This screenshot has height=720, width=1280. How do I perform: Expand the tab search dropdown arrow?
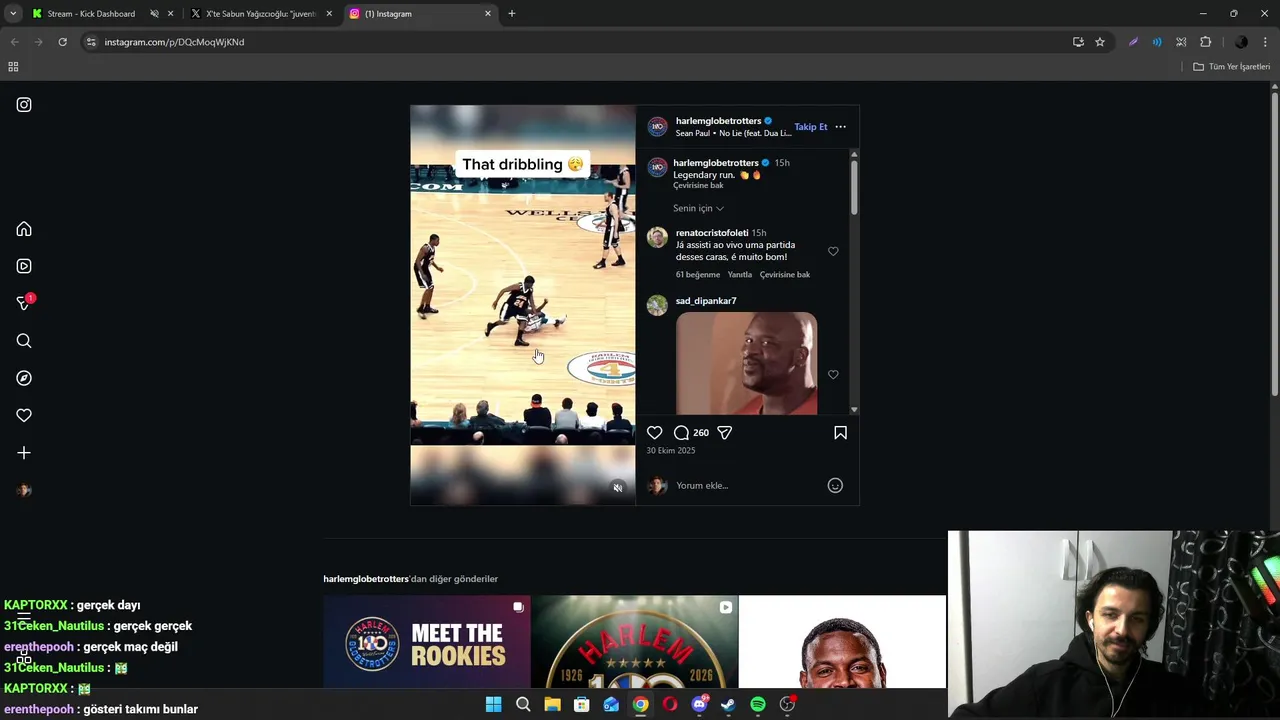pyautogui.click(x=13, y=14)
